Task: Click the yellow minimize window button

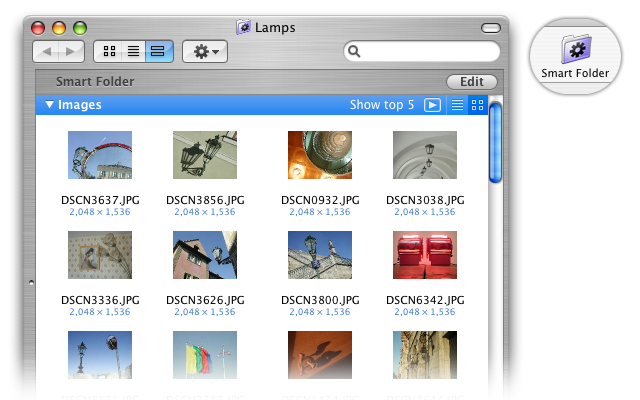Action: tap(59, 28)
